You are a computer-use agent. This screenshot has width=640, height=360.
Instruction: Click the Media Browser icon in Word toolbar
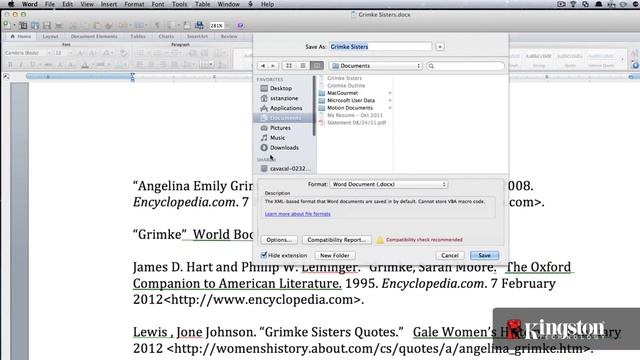(199, 25)
